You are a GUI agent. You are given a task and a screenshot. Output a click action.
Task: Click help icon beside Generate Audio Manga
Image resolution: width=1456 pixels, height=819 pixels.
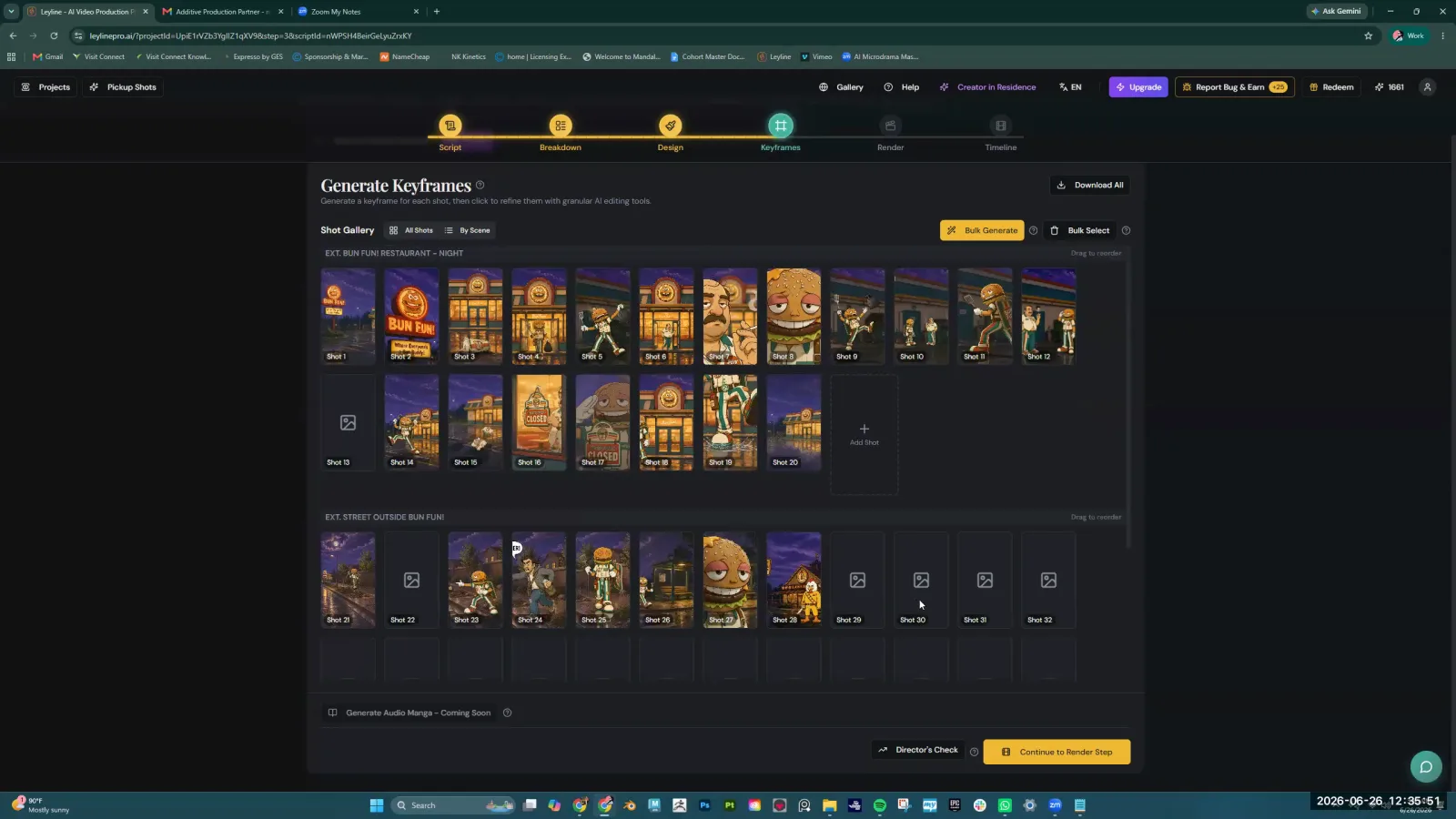click(507, 713)
